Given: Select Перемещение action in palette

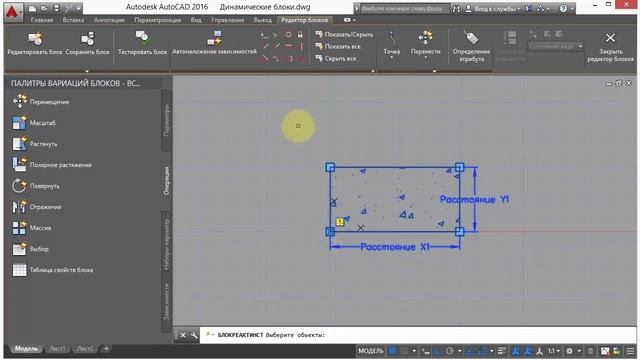Looking at the screenshot, I should [41, 102].
